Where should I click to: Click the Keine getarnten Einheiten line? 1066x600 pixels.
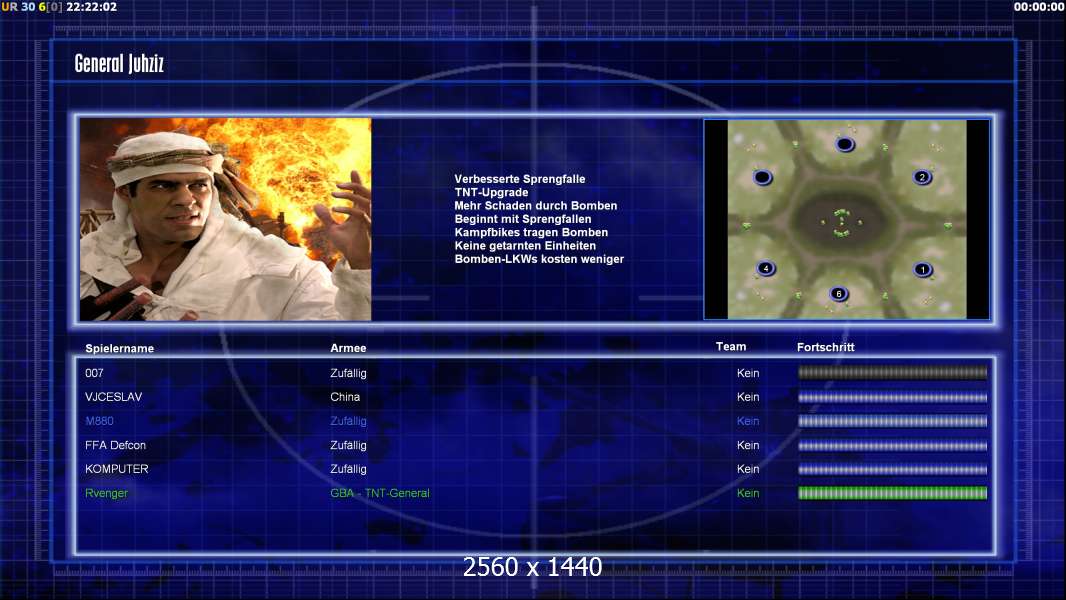525,245
